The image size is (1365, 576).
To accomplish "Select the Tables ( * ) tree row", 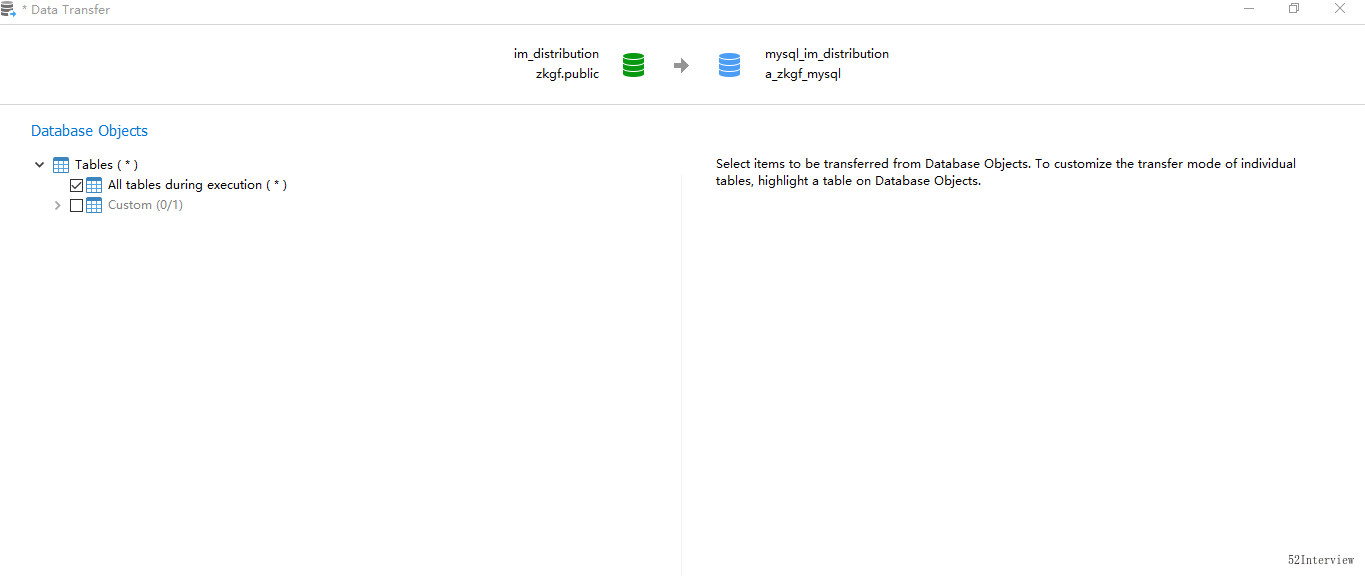I will pos(107,165).
